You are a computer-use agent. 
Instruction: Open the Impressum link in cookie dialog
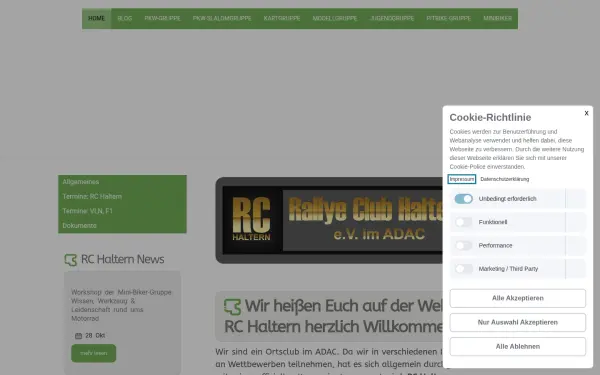(x=462, y=179)
